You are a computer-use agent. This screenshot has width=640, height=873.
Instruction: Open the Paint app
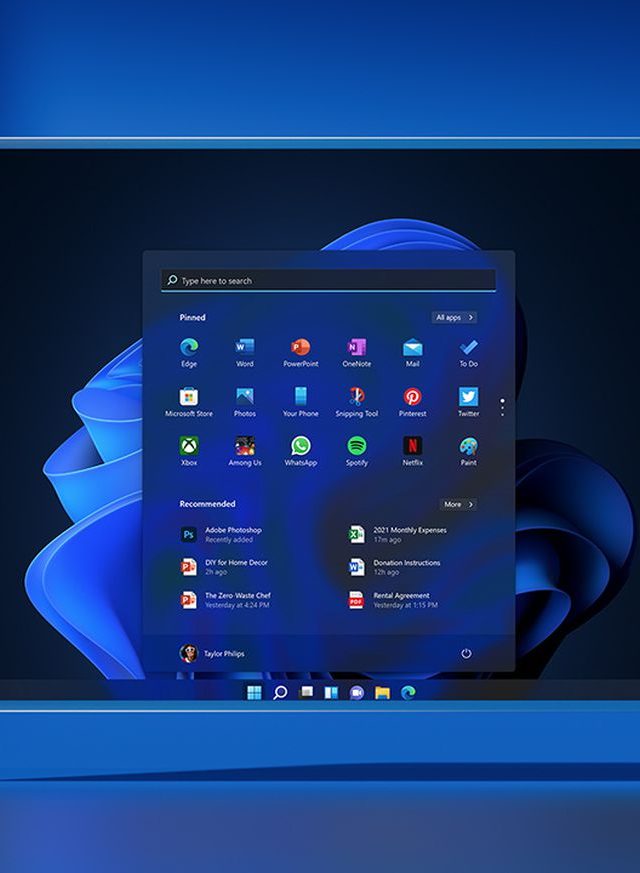[468, 447]
